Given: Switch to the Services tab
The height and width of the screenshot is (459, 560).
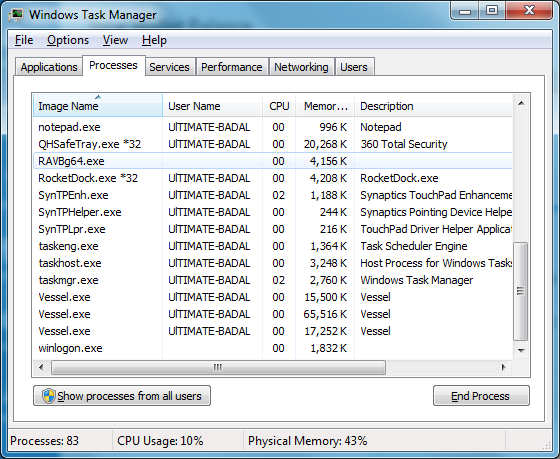Looking at the screenshot, I should tap(169, 67).
